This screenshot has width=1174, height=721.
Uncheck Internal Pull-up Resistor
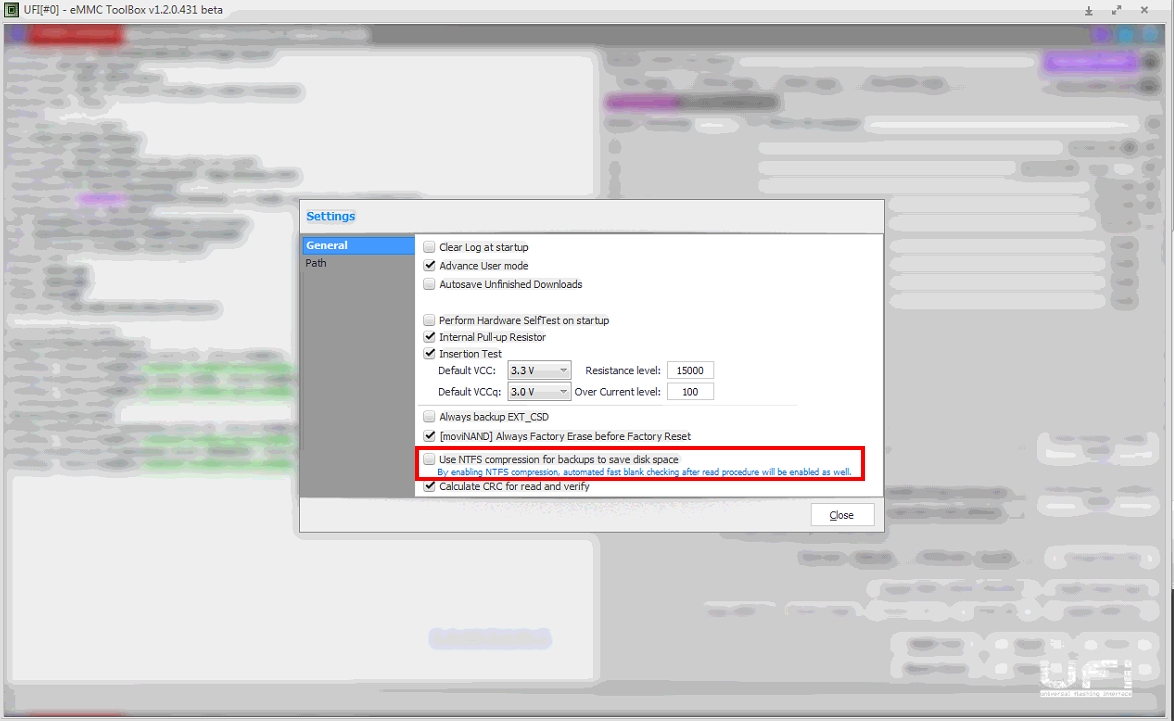[429, 337]
